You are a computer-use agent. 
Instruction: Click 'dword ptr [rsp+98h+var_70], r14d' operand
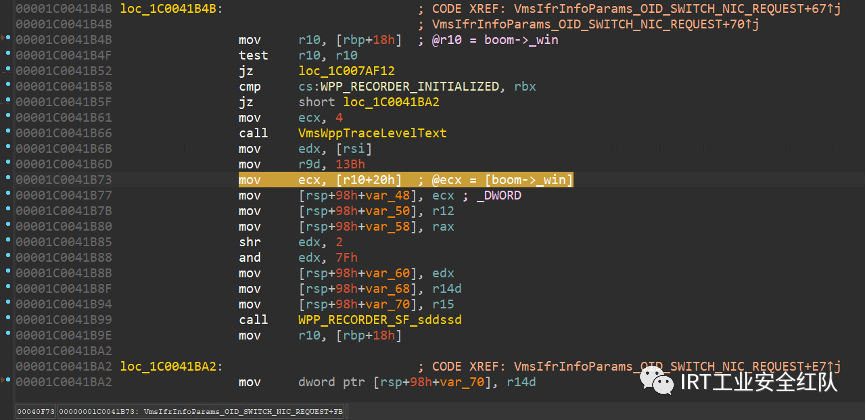pyautogui.click(x=416, y=382)
